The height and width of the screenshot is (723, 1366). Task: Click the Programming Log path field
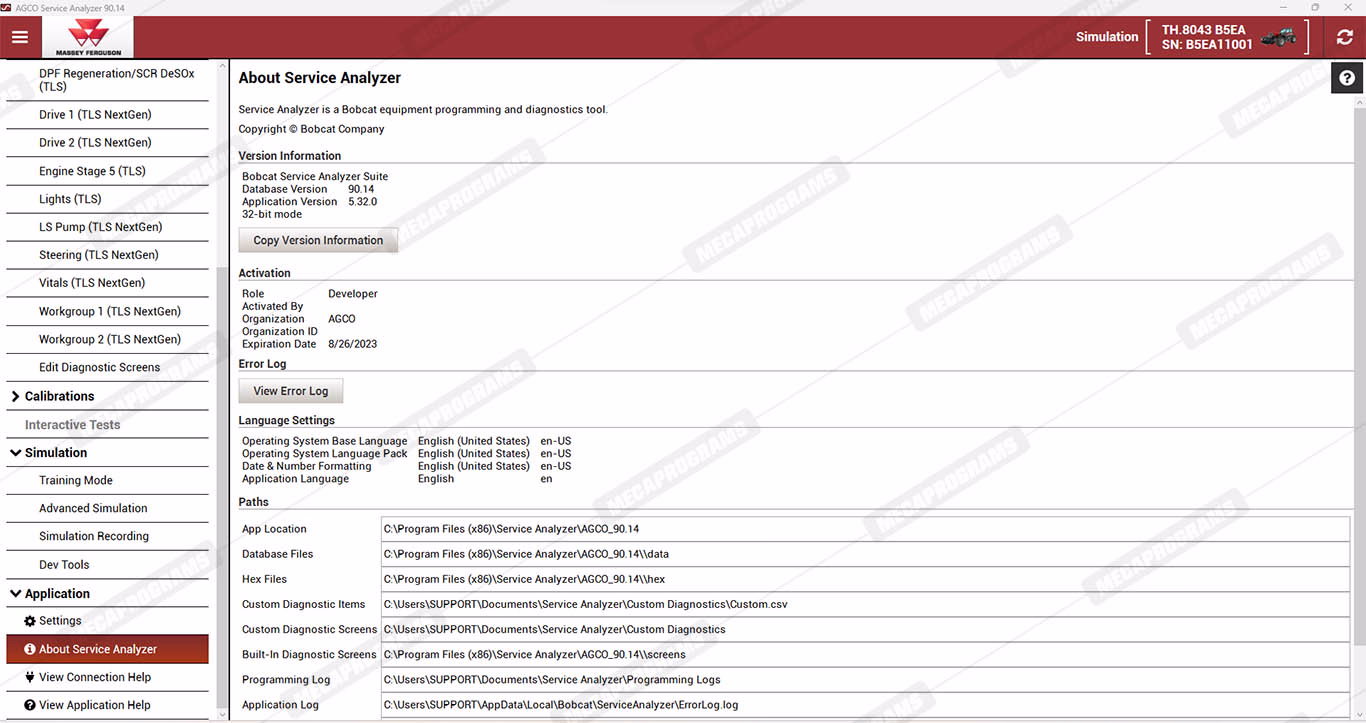click(x=865, y=679)
